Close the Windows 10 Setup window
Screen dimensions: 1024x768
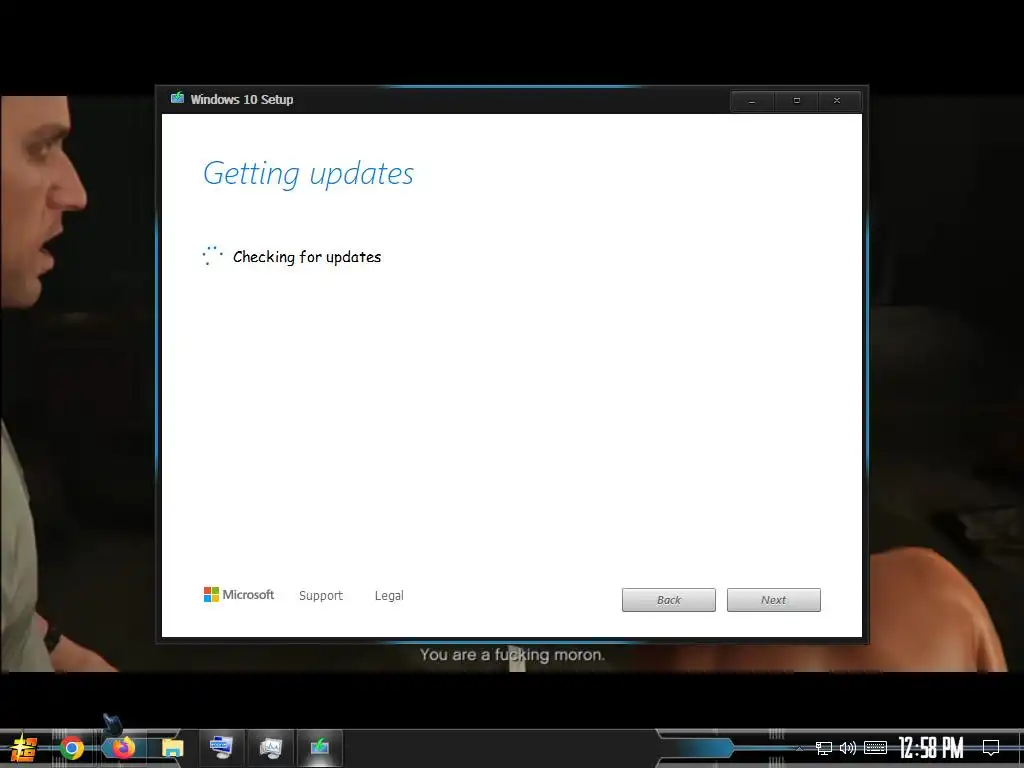[x=837, y=101]
